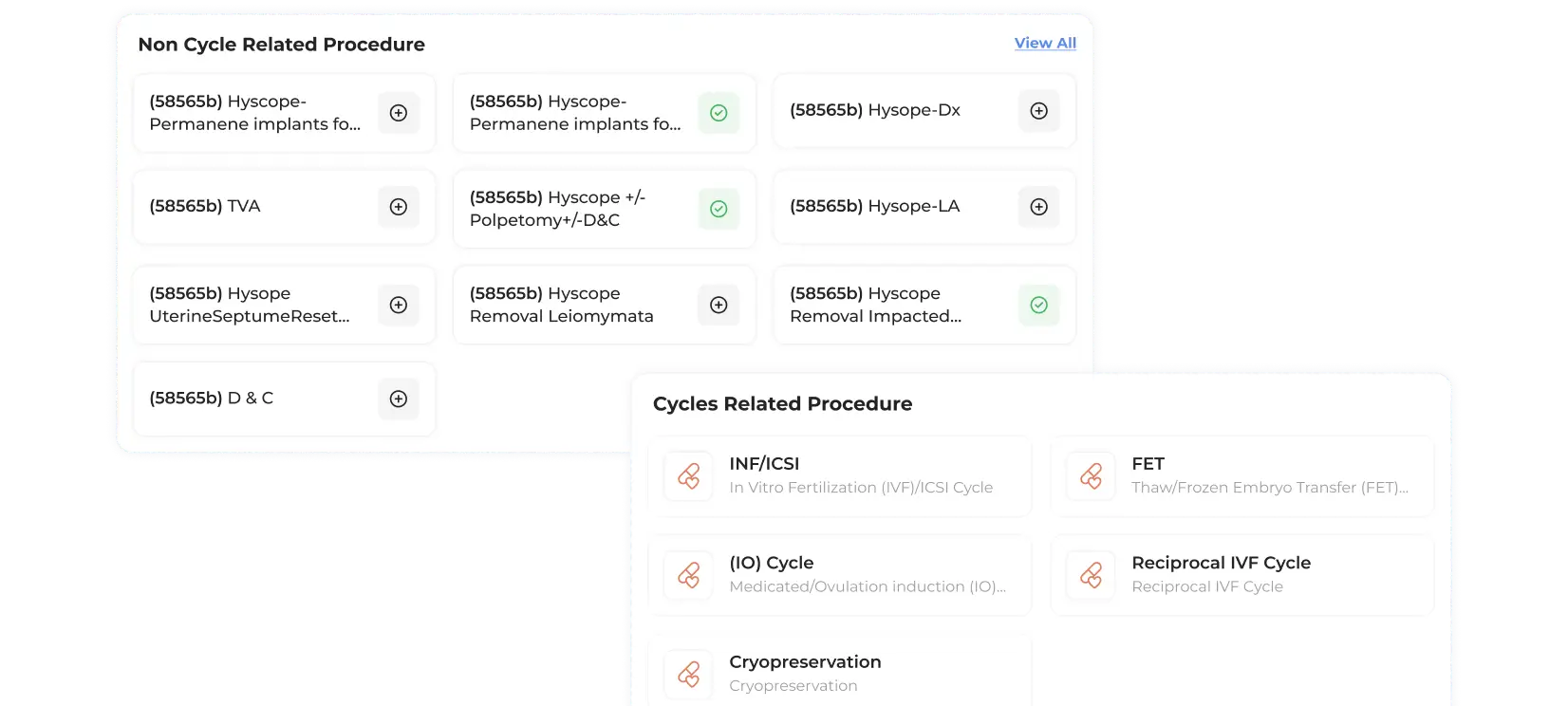Deselect Hyscope +/- Polpetomy+/-D&C green checkmark

pyautogui.click(x=719, y=209)
